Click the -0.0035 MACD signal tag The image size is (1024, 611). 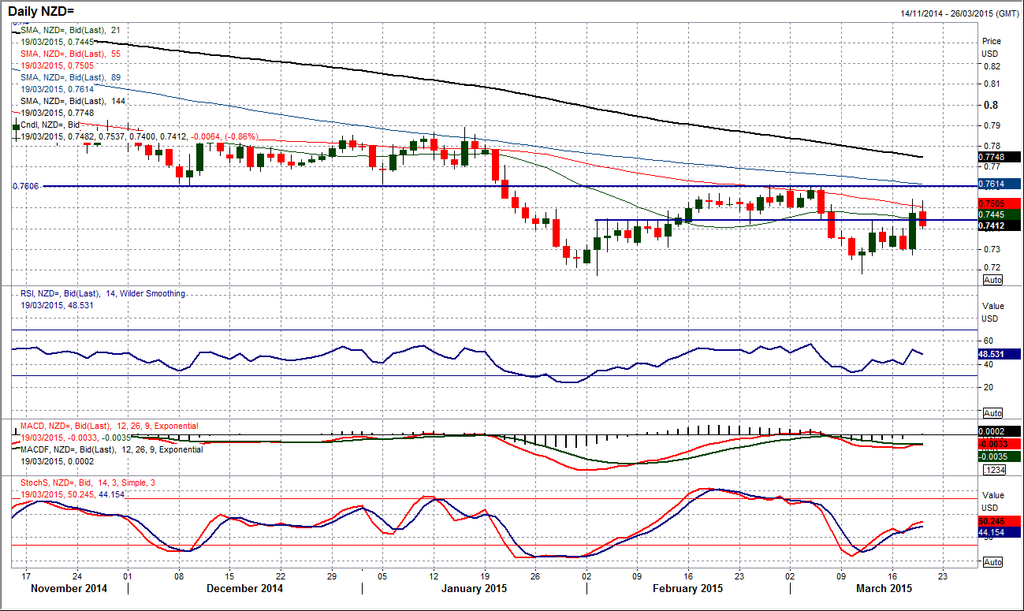(999, 456)
